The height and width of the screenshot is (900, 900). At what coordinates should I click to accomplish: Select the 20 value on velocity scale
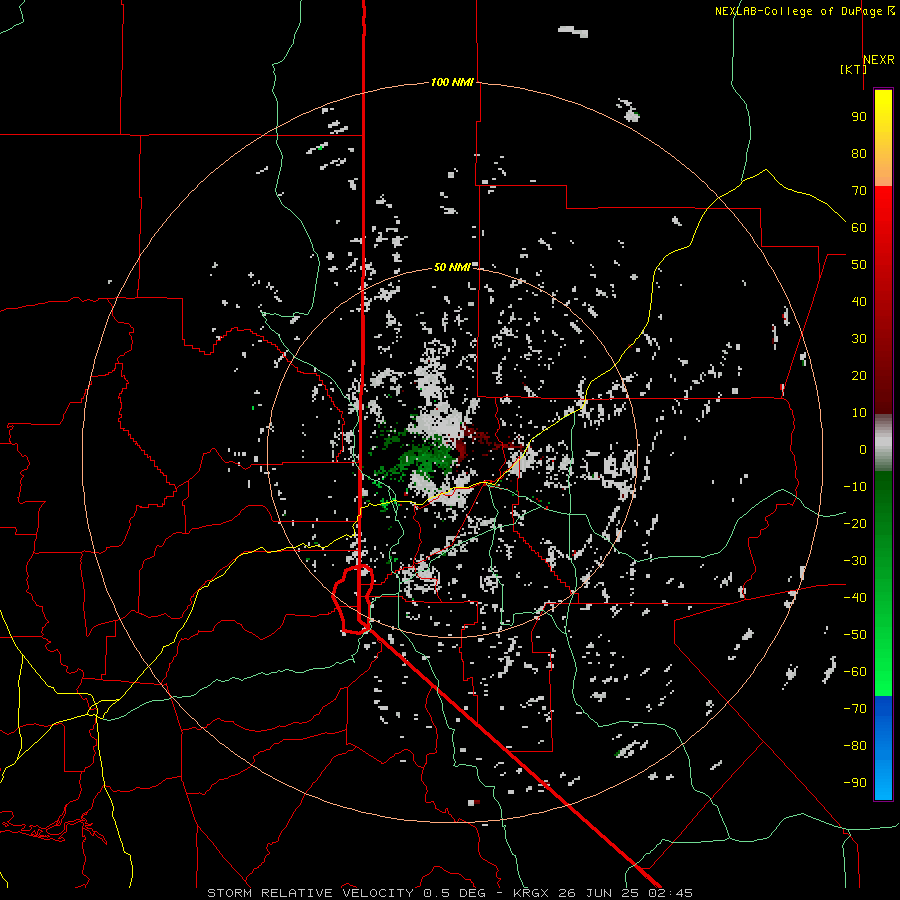(x=859, y=376)
